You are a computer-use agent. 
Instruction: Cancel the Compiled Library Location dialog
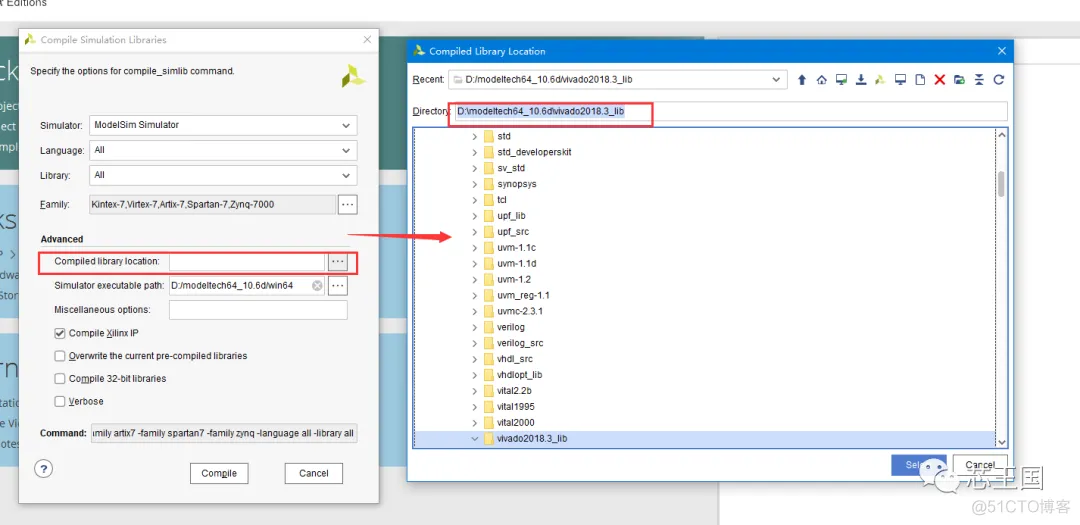(979, 465)
